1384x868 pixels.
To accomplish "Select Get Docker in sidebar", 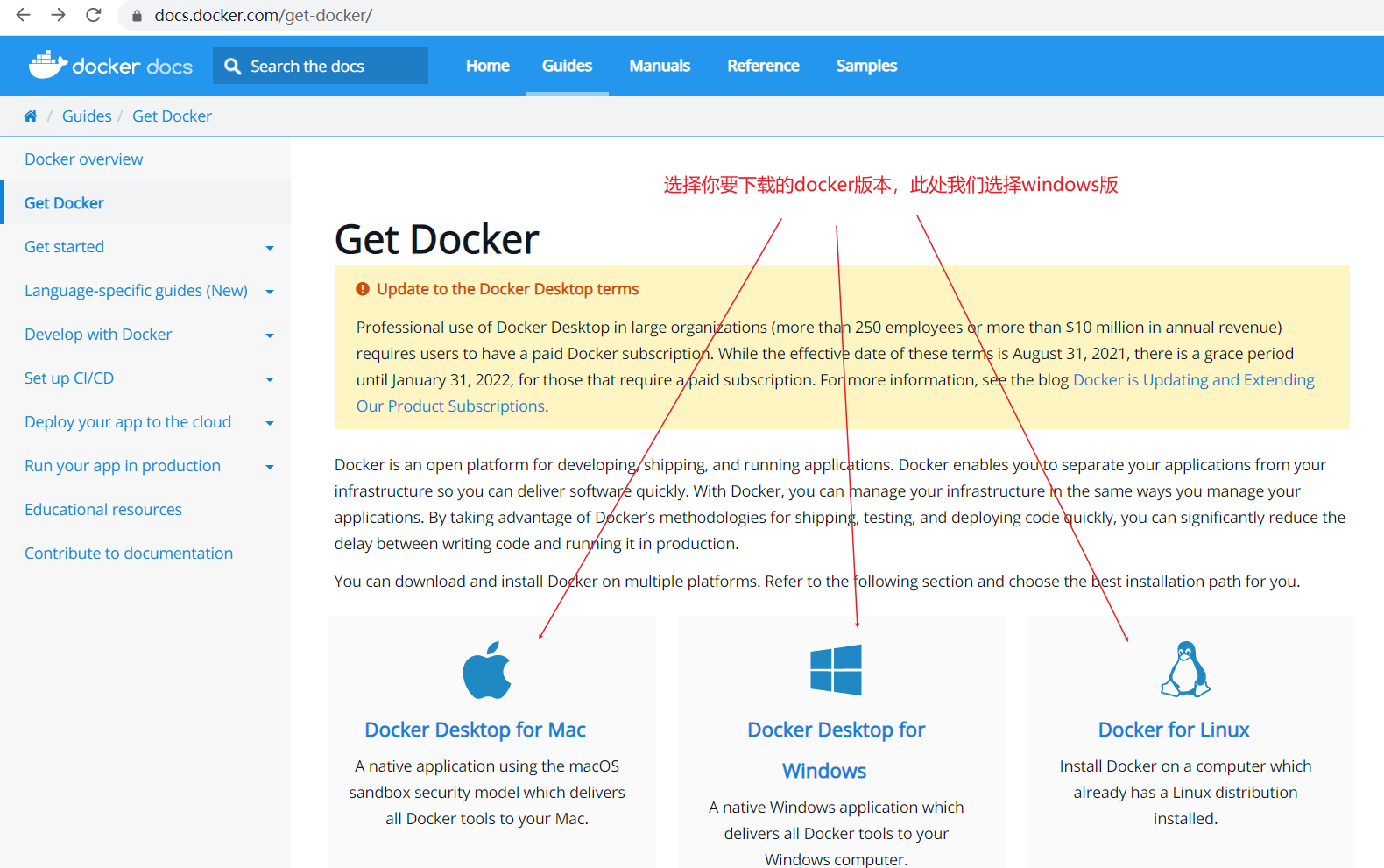I will 64,203.
